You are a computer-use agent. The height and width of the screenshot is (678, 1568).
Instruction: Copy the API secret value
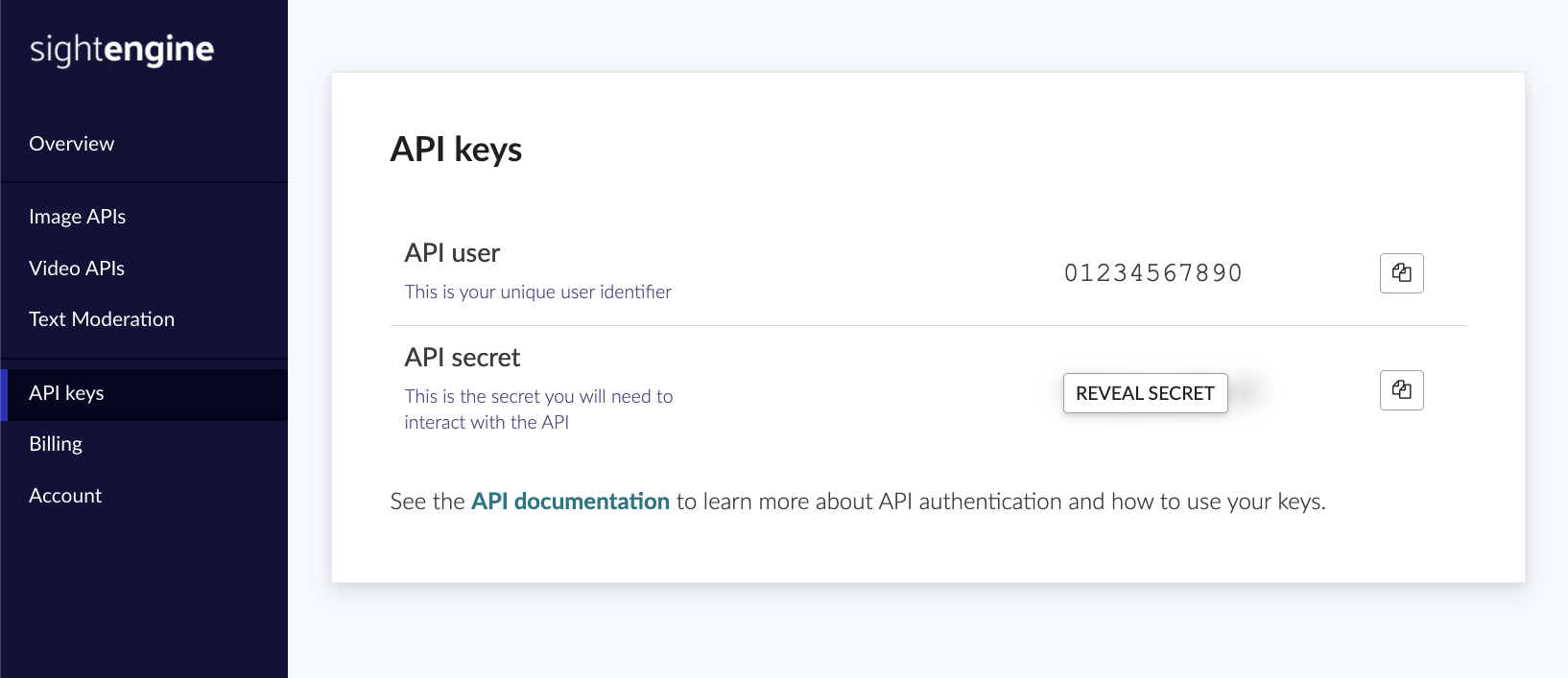click(x=1401, y=390)
